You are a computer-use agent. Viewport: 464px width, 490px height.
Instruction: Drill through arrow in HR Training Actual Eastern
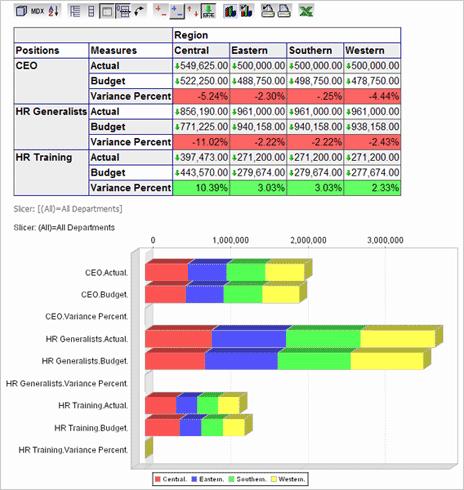click(x=235, y=158)
